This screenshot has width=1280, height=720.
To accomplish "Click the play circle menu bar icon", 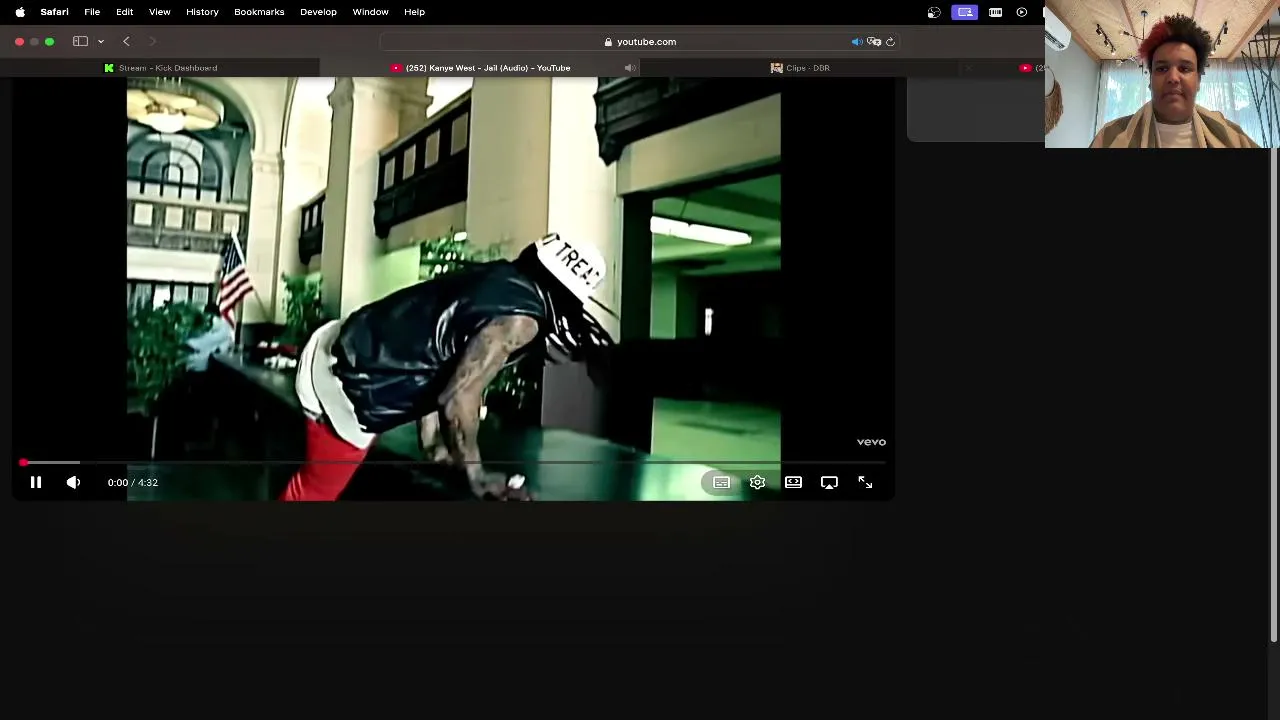I will [1022, 12].
